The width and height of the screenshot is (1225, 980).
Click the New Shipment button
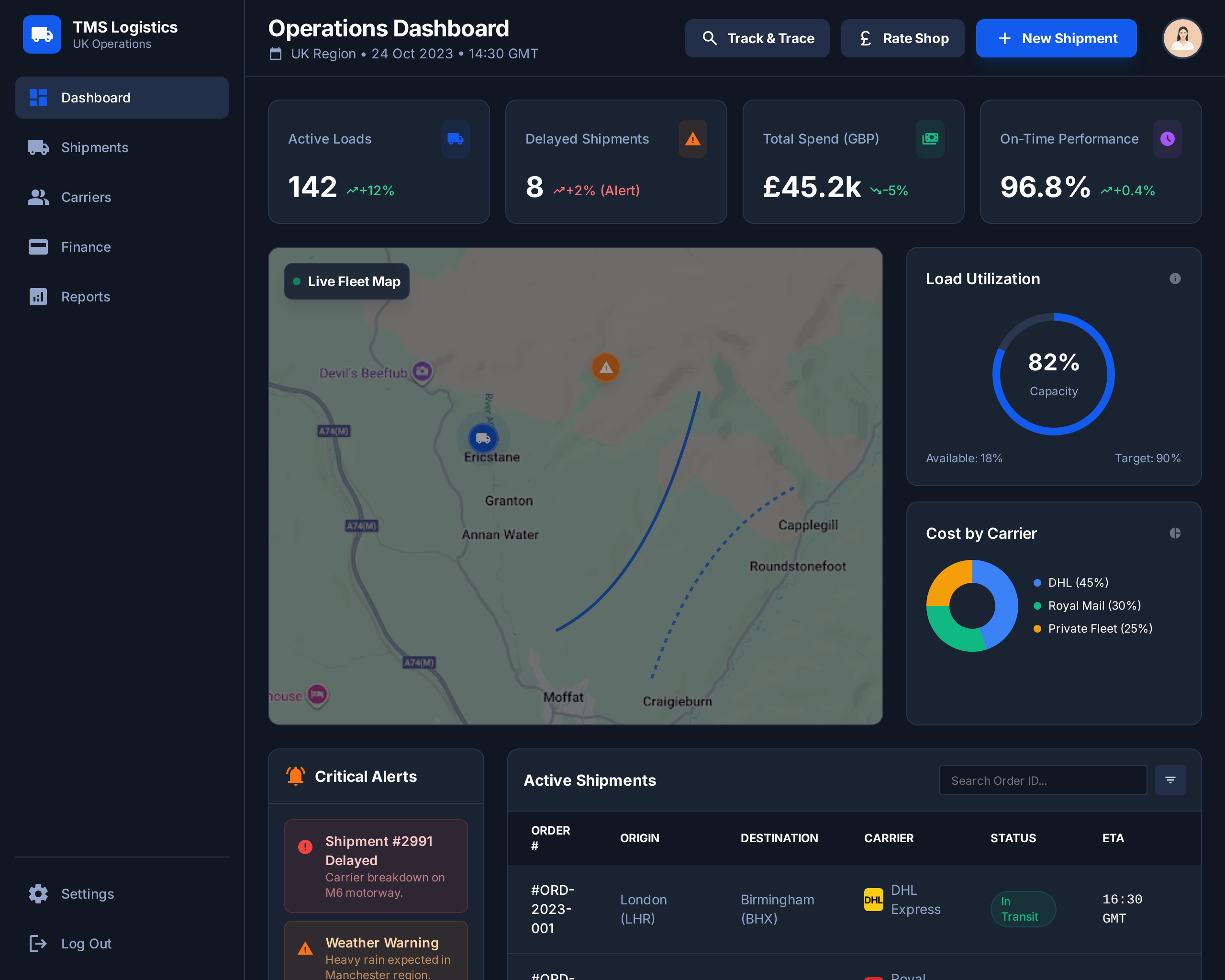point(1056,38)
